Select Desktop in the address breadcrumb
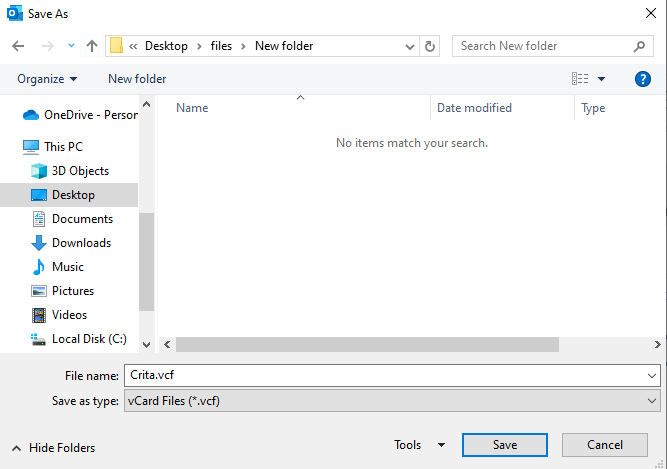Image resolution: width=667 pixels, height=469 pixels. (166, 46)
